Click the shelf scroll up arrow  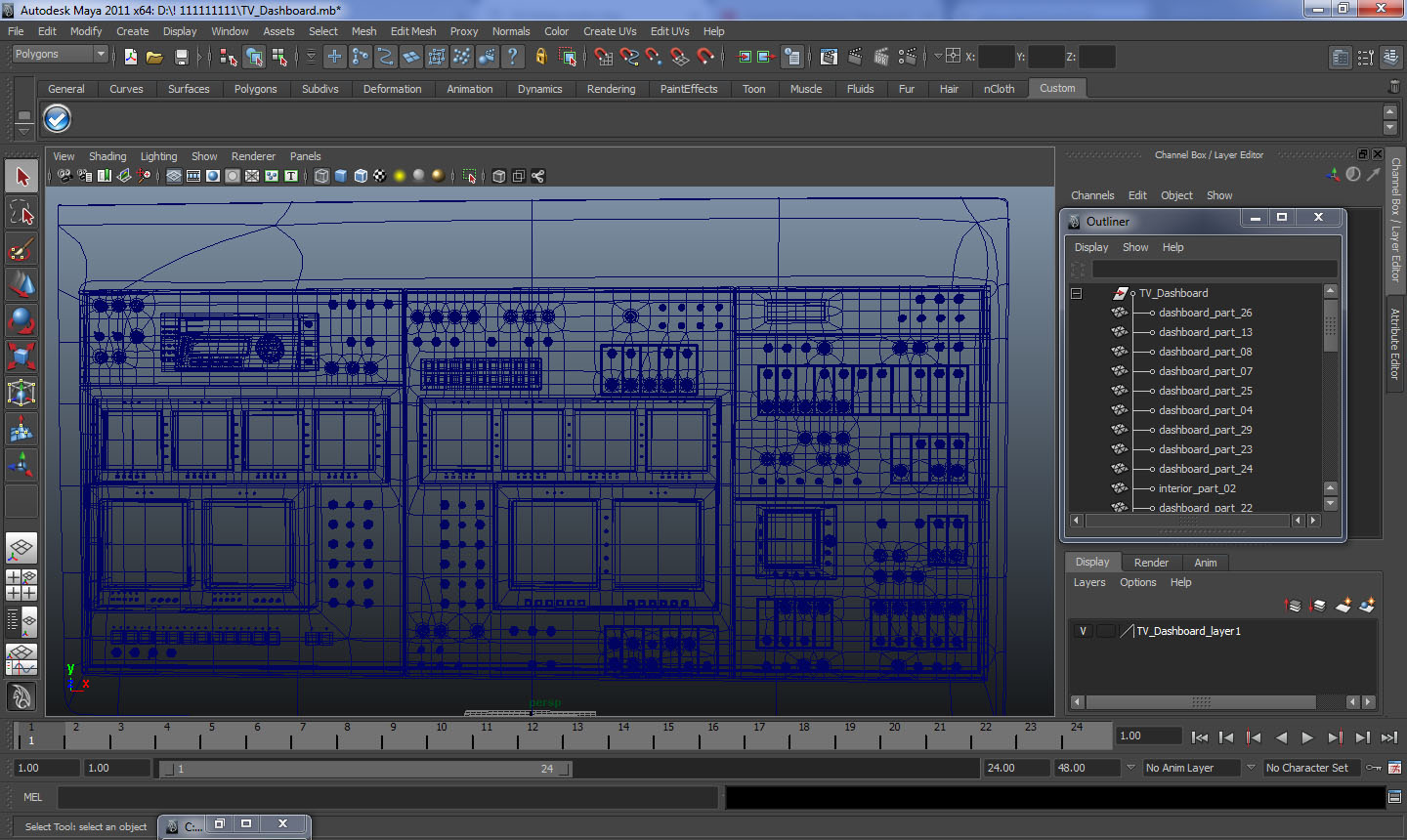coord(1390,112)
